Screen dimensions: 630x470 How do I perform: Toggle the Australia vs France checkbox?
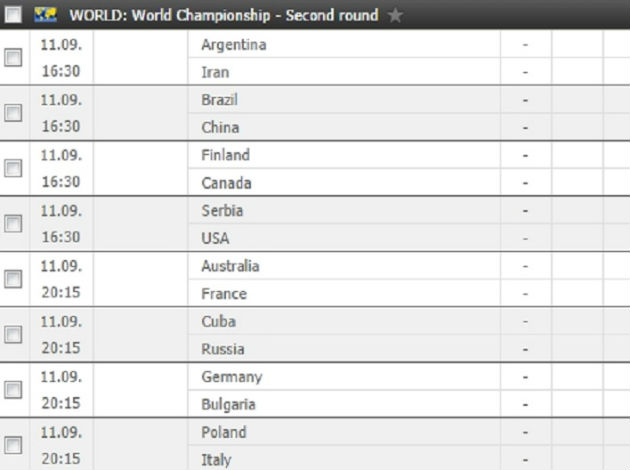click(13, 280)
